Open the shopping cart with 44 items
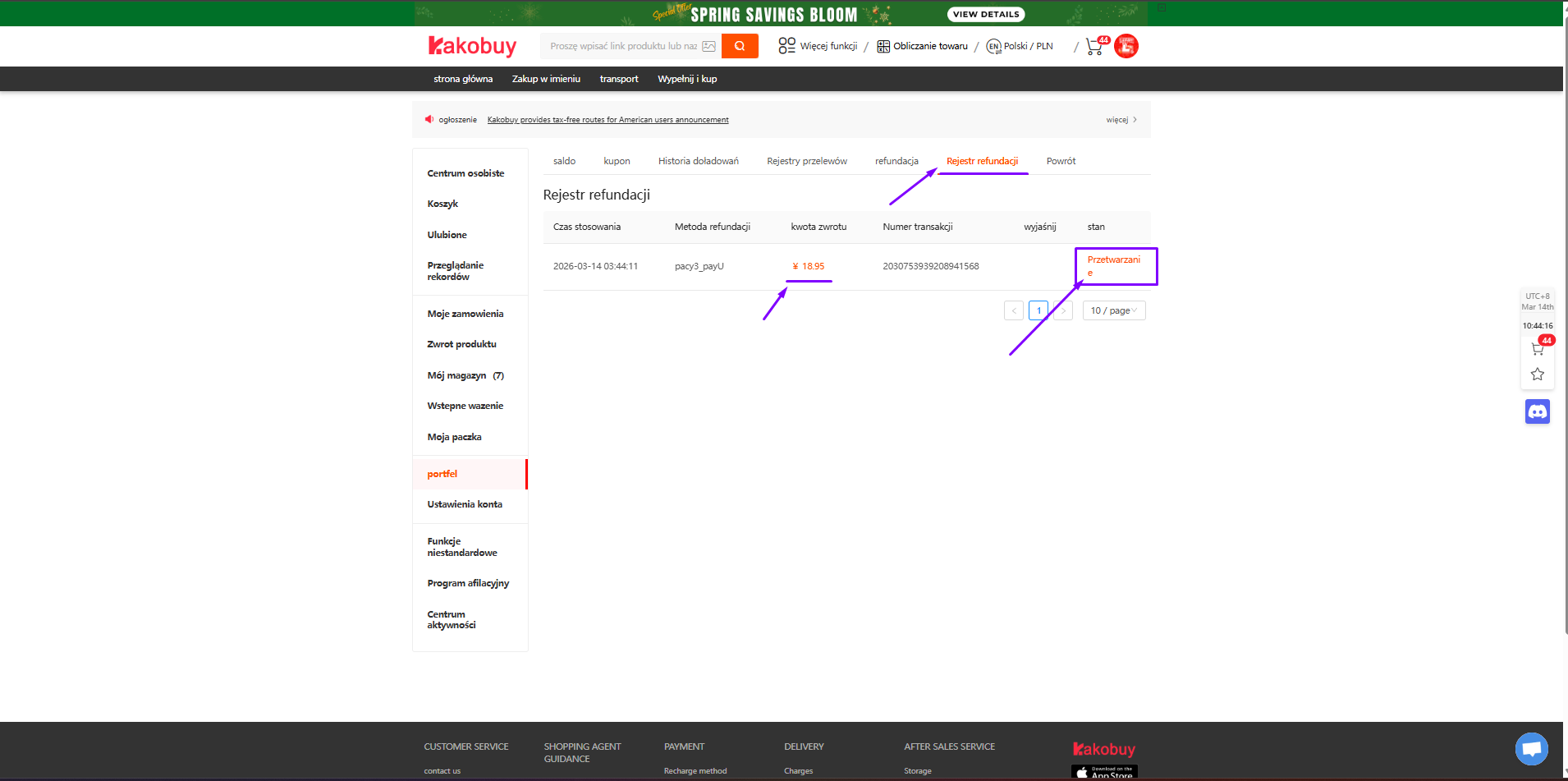1568x781 pixels. point(1093,46)
